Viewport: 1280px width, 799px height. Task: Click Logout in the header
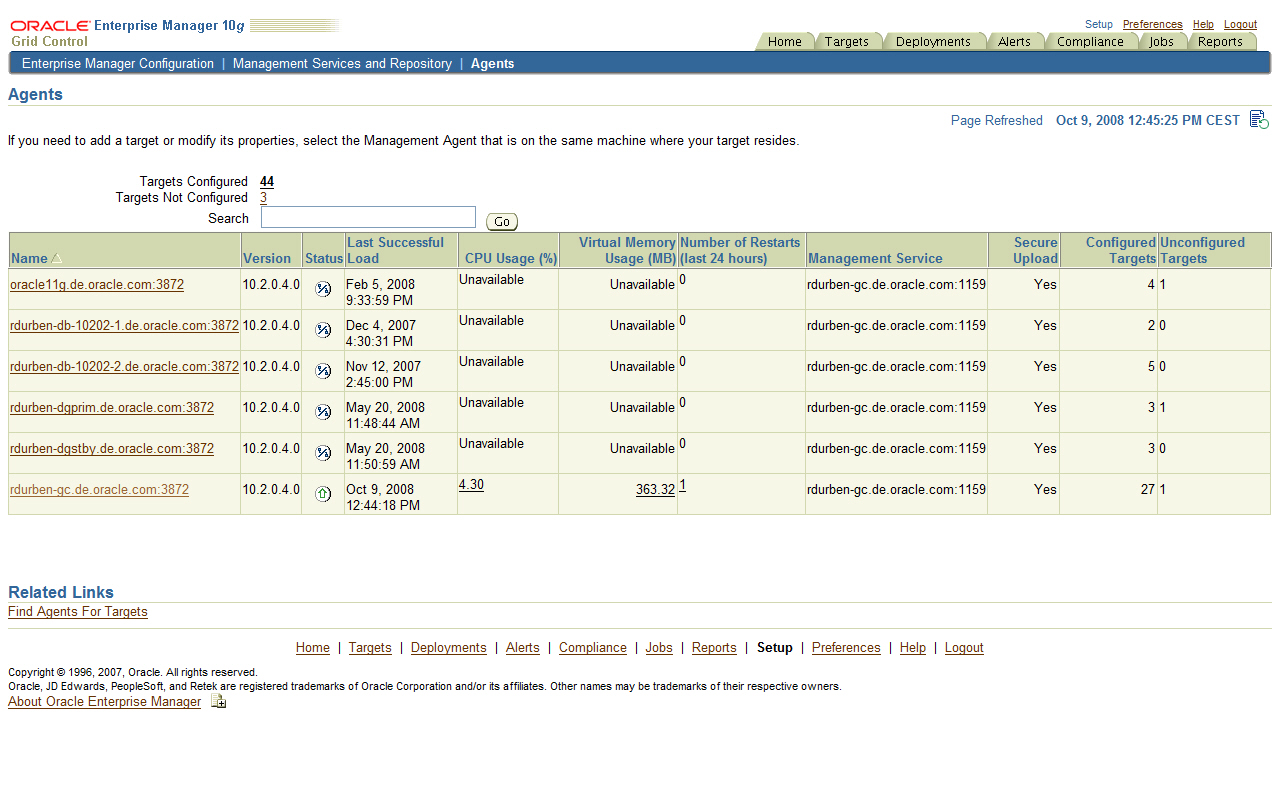(1240, 25)
